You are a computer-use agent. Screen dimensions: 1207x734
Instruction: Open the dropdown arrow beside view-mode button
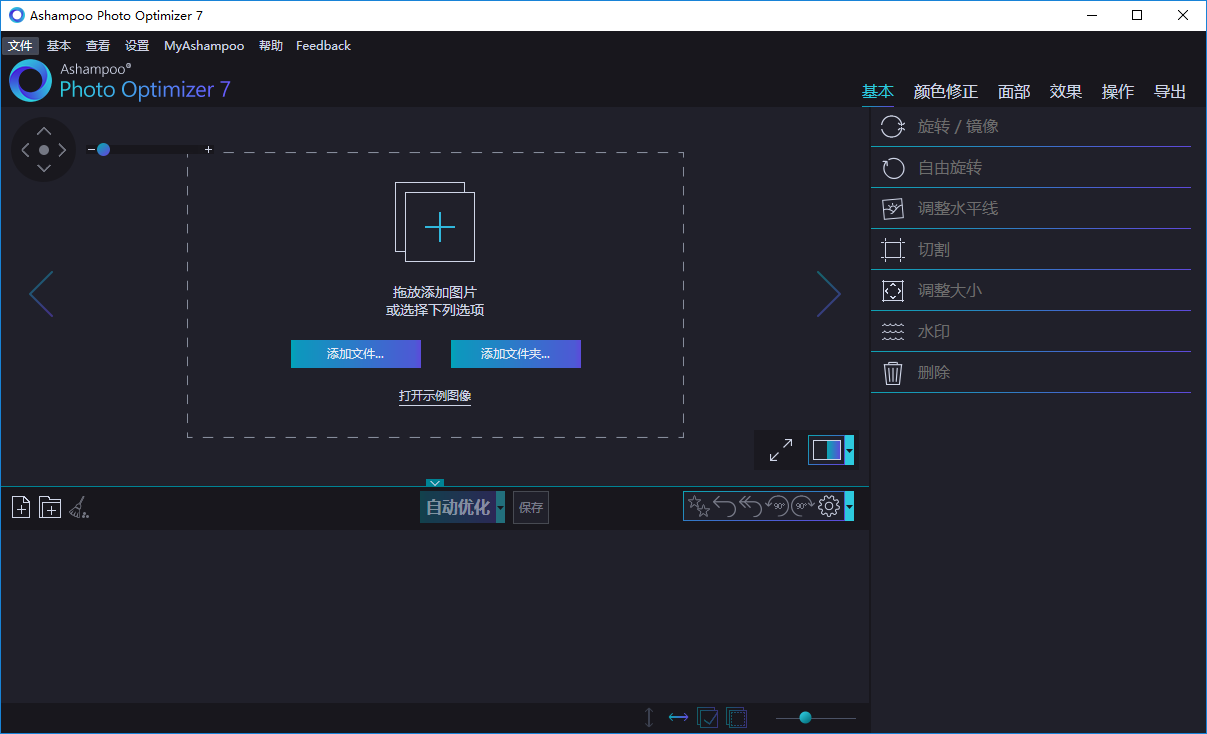[849, 450]
